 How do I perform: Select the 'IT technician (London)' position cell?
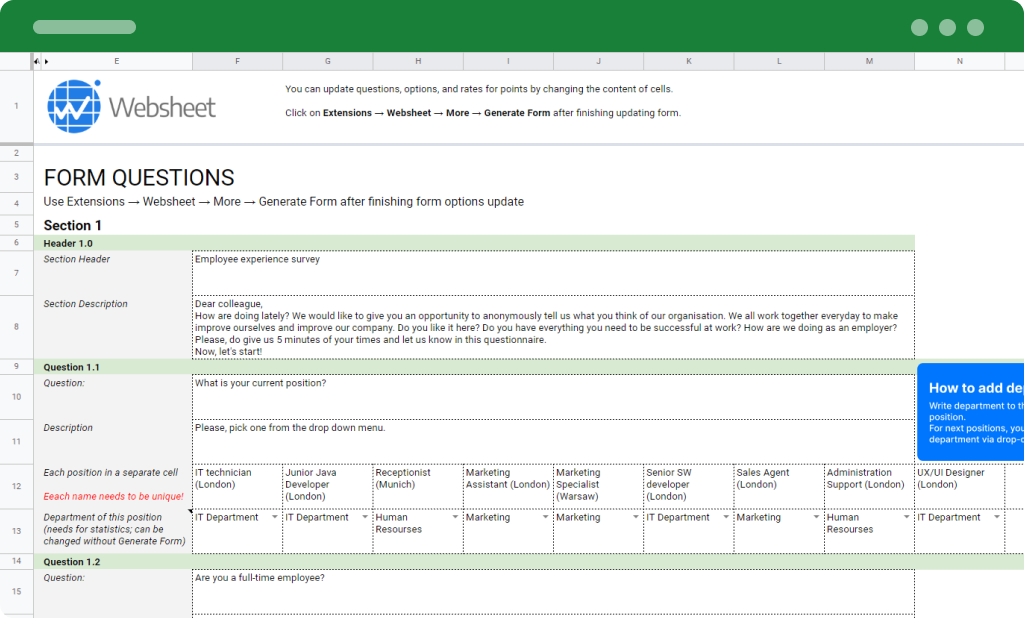tap(238, 487)
